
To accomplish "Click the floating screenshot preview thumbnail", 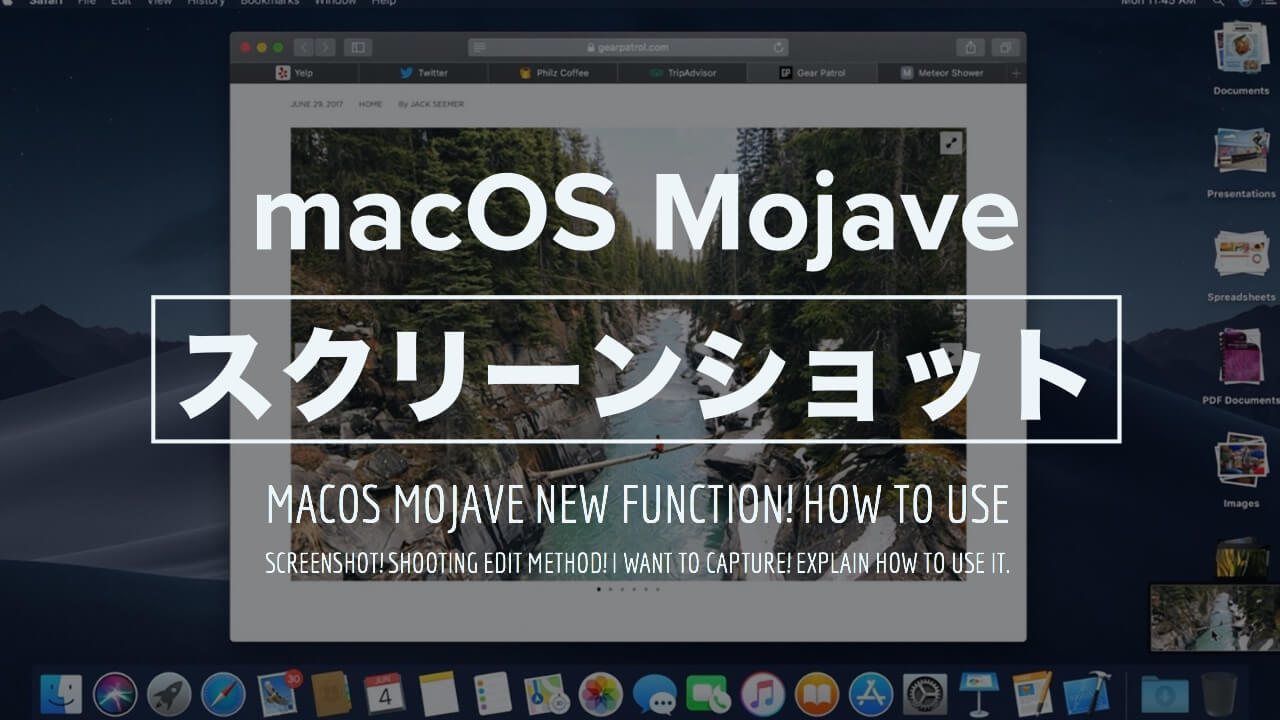I will 1213,617.
